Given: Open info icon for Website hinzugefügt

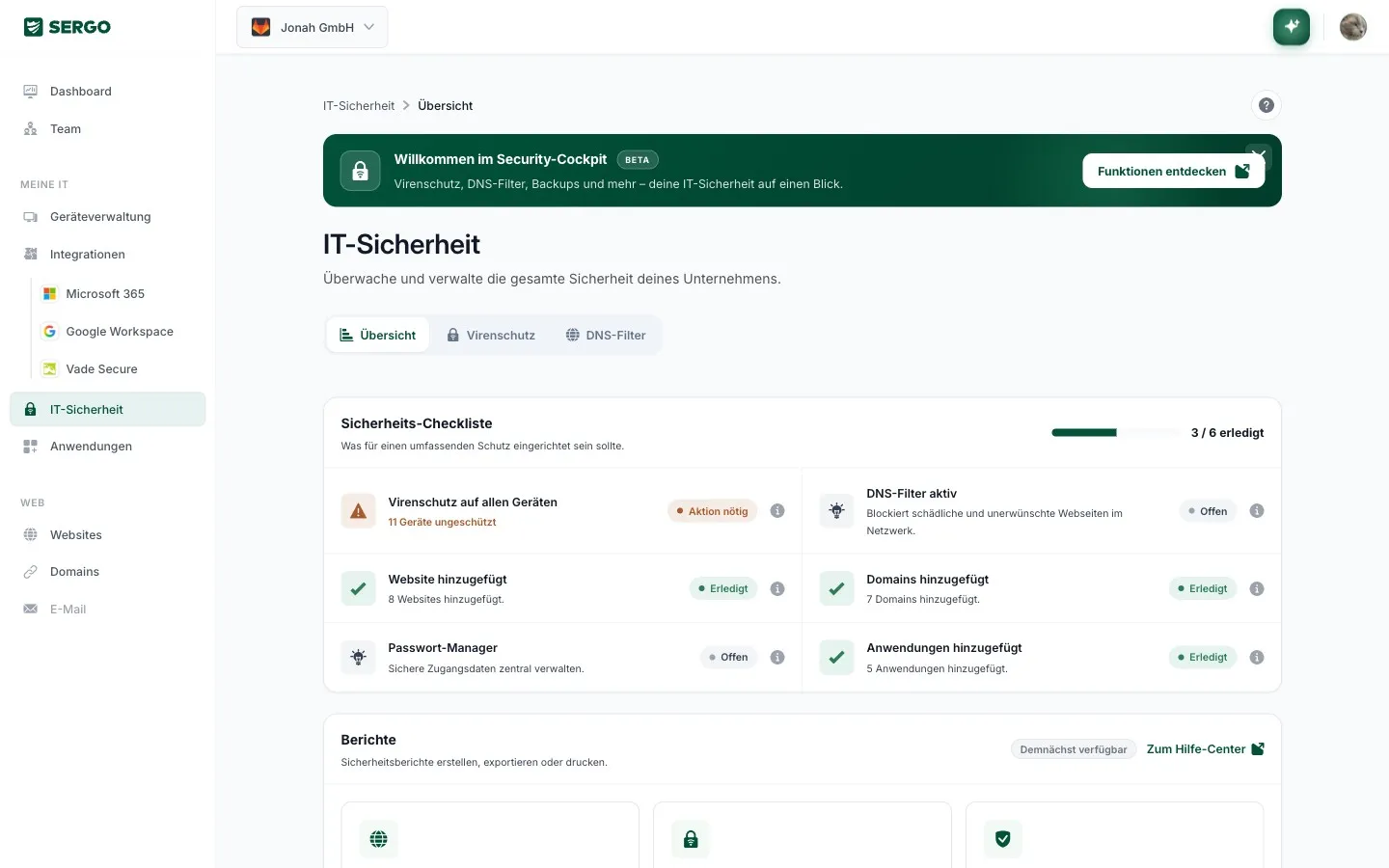Looking at the screenshot, I should [x=777, y=588].
